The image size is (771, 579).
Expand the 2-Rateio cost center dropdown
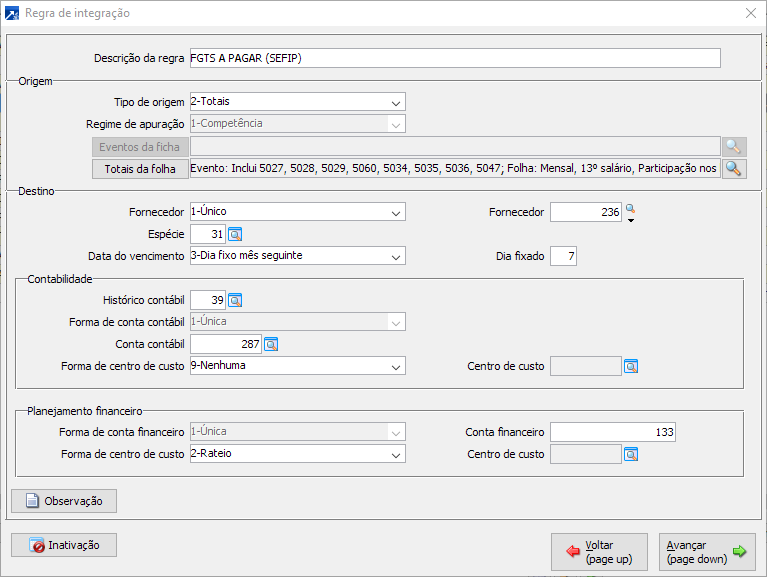click(397, 454)
